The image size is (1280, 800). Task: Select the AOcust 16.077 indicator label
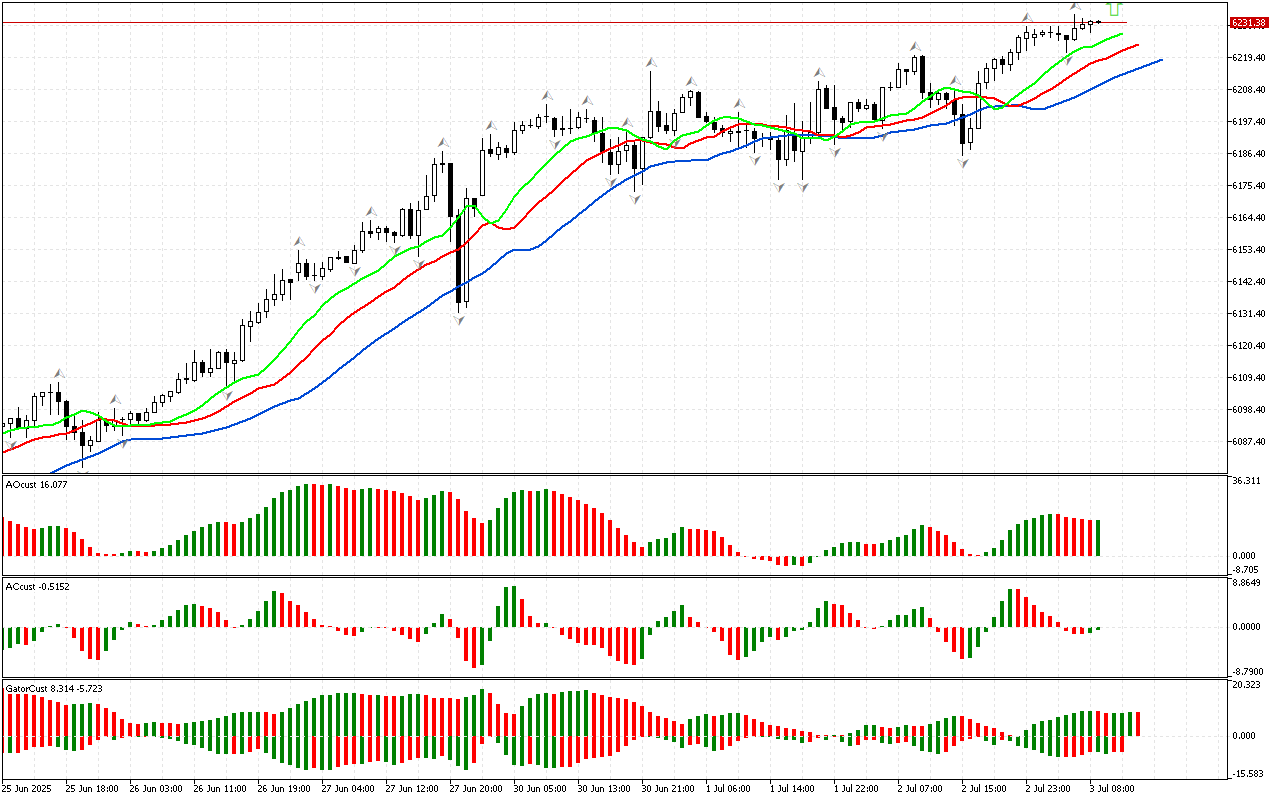pyautogui.click(x=37, y=484)
